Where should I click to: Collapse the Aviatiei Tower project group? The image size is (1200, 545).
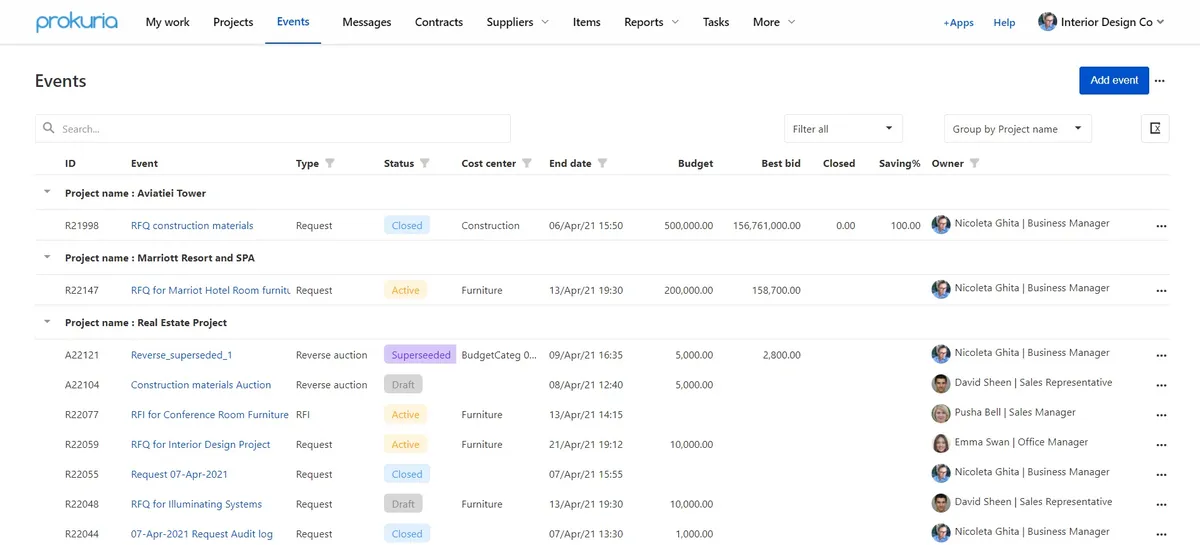[x=46, y=192]
